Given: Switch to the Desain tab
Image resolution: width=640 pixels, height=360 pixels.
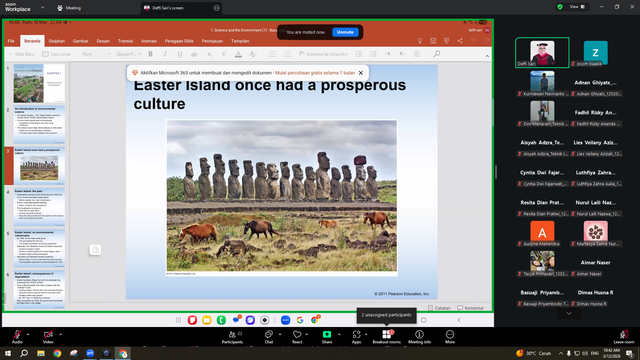Looking at the screenshot, I should (103, 41).
